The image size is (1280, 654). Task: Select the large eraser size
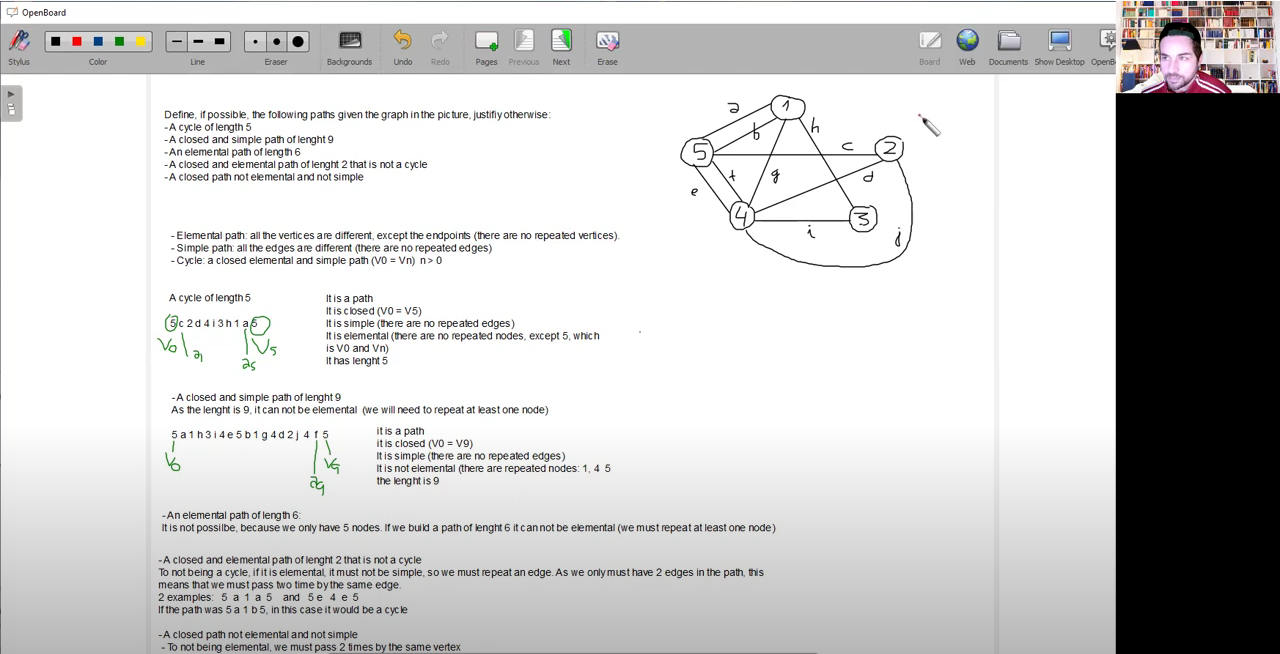click(x=298, y=41)
